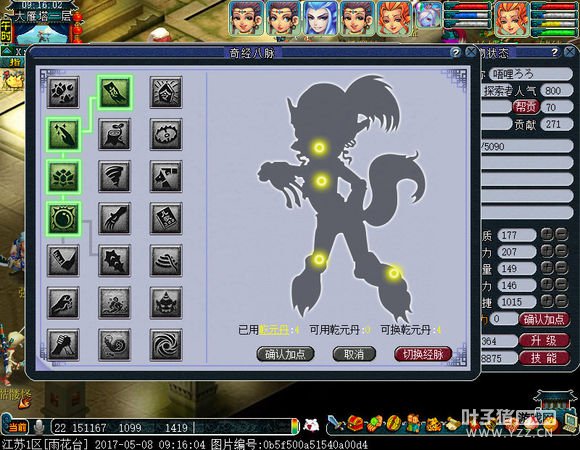
Task: Cancel changes with the 取消 button
Action: tap(354, 354)
